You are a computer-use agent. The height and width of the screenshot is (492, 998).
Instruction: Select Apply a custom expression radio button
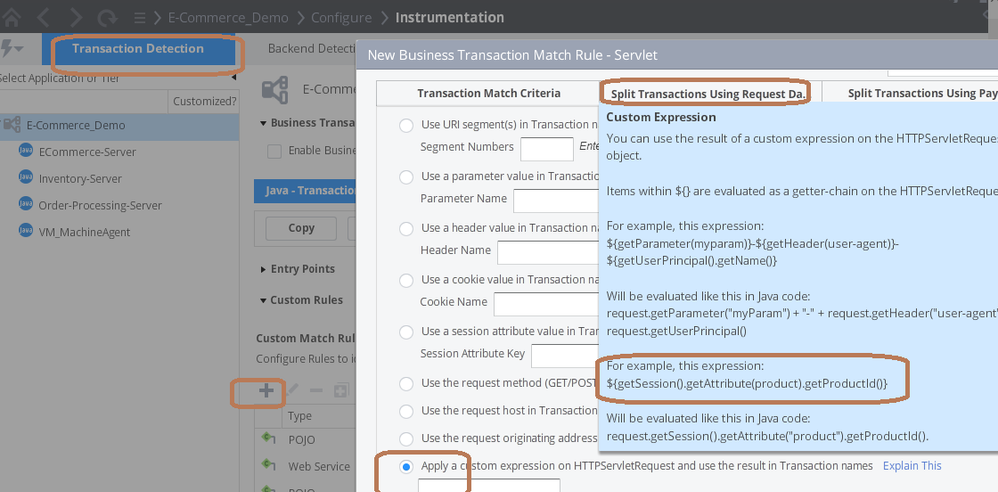pos(406,466)
